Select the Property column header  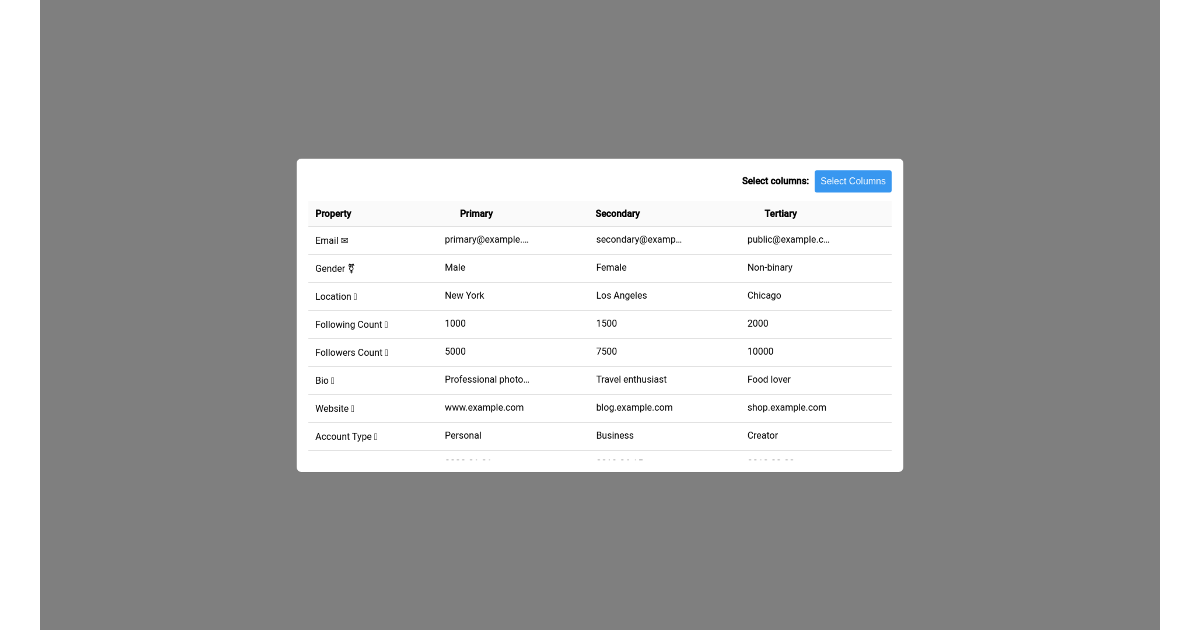pos(334,213)
